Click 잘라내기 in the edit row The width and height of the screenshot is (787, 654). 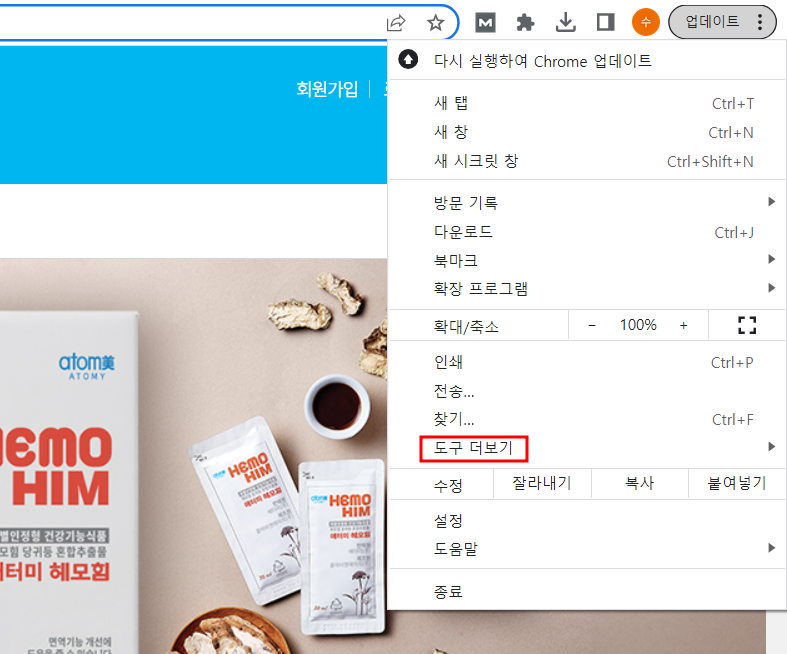(542, 483)
